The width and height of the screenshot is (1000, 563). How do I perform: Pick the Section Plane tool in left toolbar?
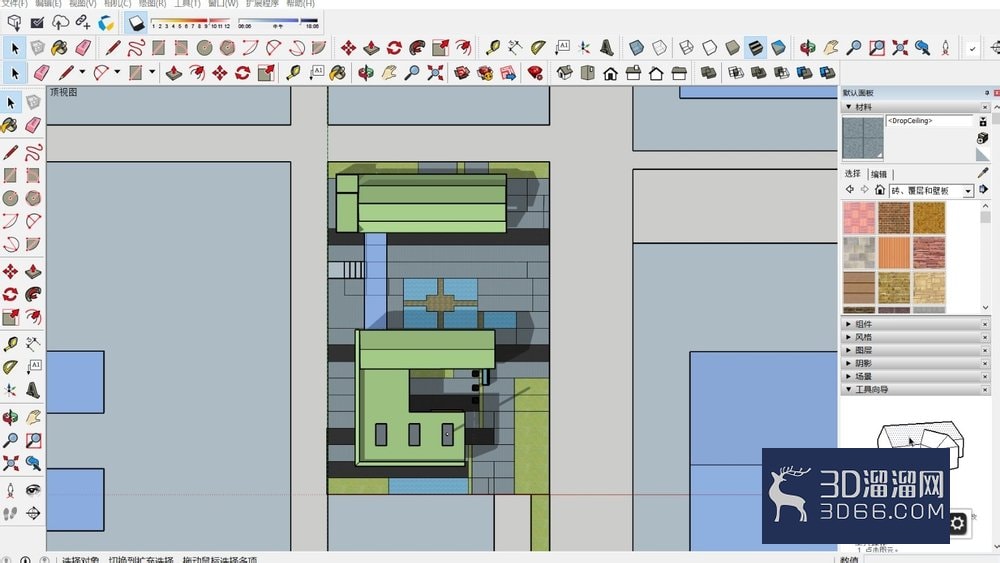click(33, 513)
